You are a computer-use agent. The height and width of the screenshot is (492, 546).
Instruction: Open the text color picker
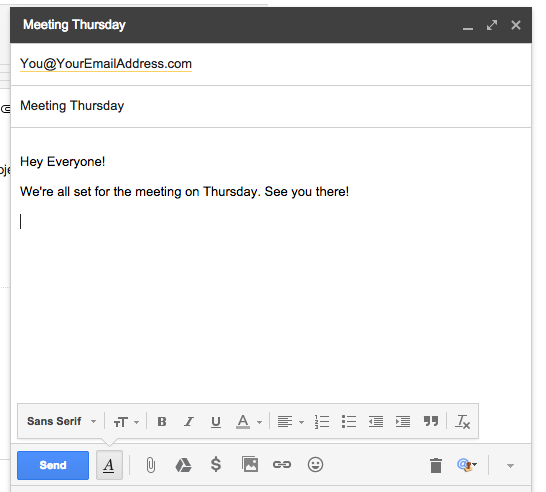click(x=249, y=422)
